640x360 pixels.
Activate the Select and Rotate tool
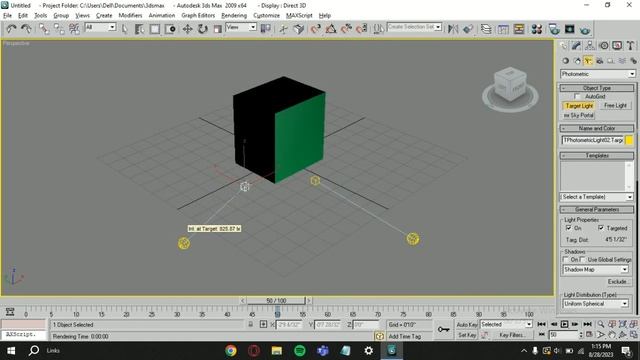[203, 29]
